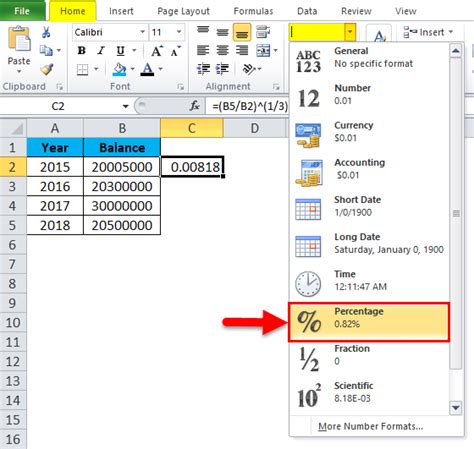Align text to the middle of the cell

point(222,32)
